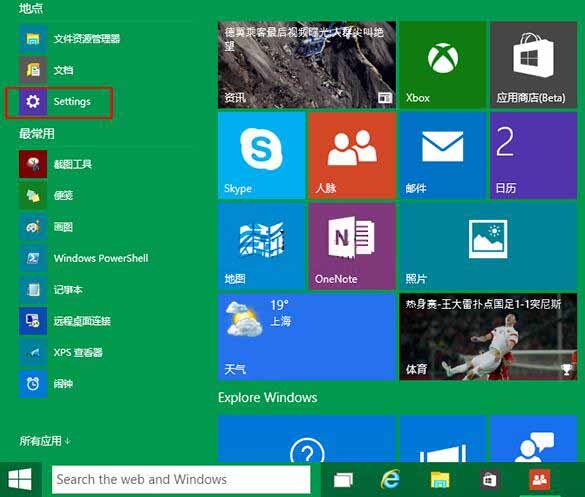Open the question mark help tile under Explore Windows
585x497 pixels.
pos(307,439)
